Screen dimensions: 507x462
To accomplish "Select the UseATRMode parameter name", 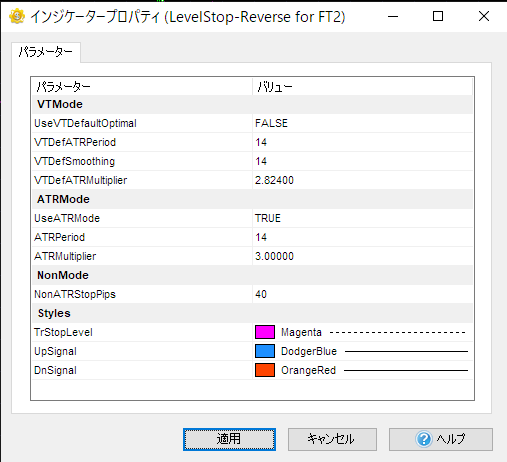I will click(x=67, y=218).
